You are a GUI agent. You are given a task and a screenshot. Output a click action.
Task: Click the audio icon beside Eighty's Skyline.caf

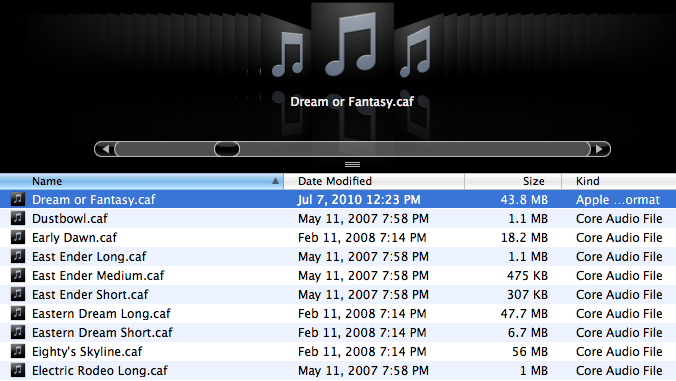(x=18, y=351)
